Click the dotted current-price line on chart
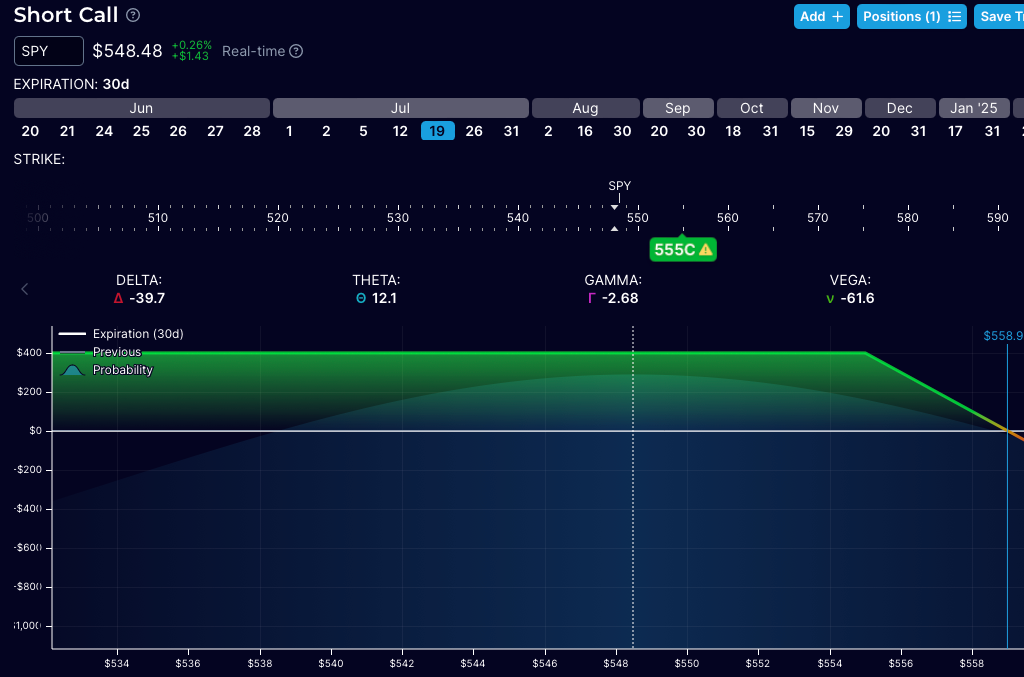 point(633,487)
